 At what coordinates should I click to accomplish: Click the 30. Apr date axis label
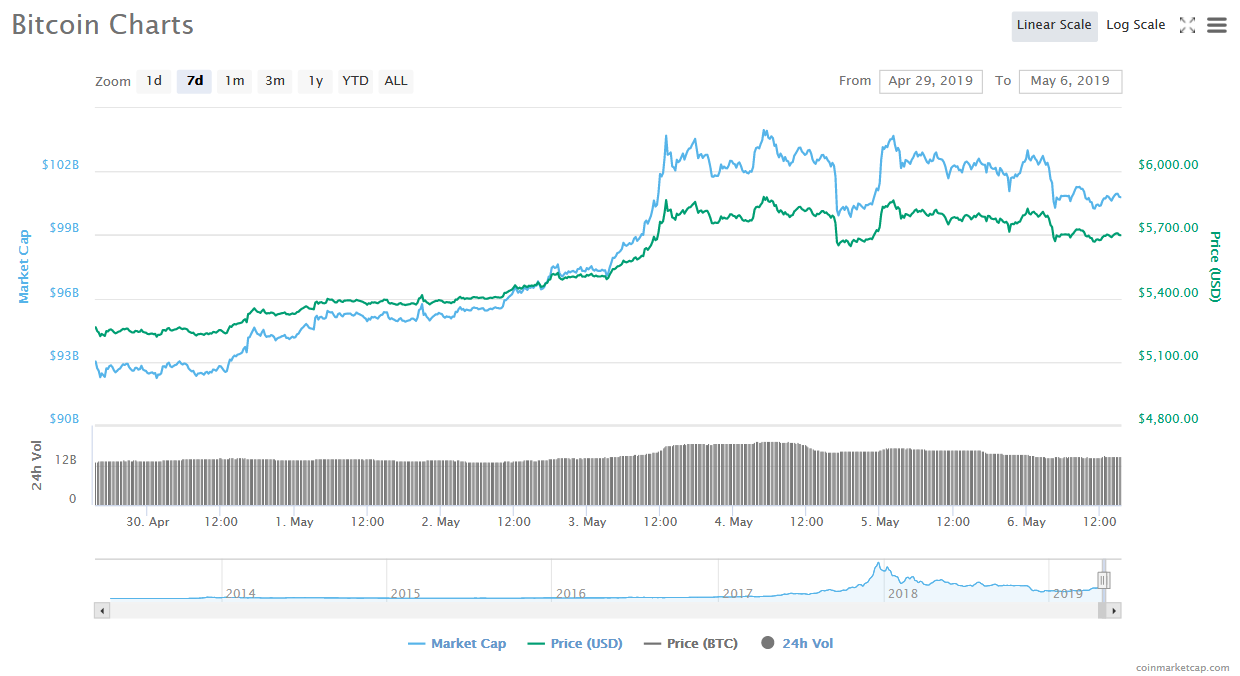[x=148, y=522]
